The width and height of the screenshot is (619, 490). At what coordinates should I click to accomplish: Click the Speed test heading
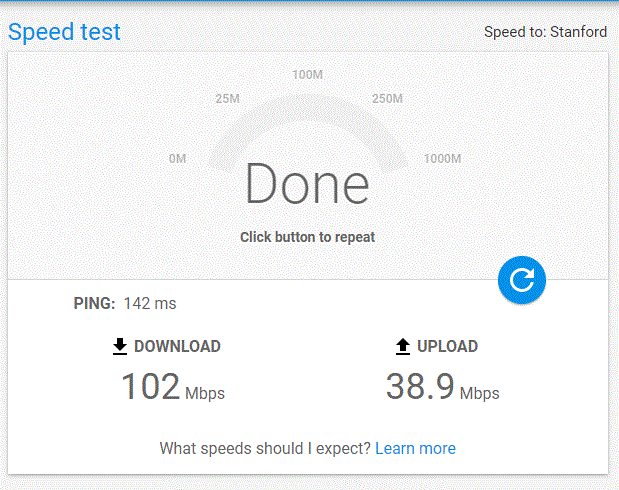tap(64, 31)
